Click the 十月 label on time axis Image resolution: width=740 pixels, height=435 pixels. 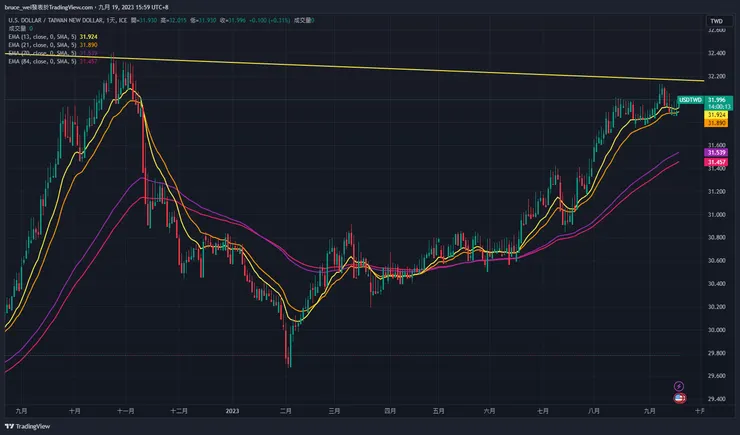(x=74, y=411)
